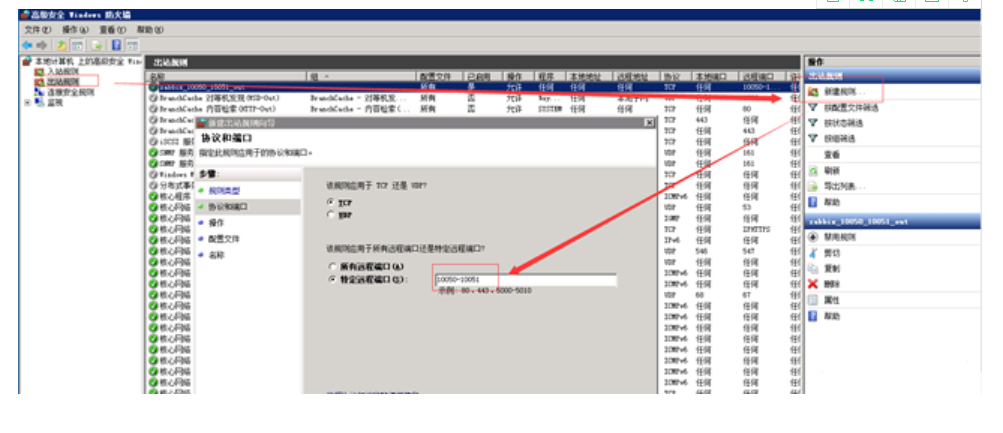Open the 操作(A) menu

pos(75,29)
